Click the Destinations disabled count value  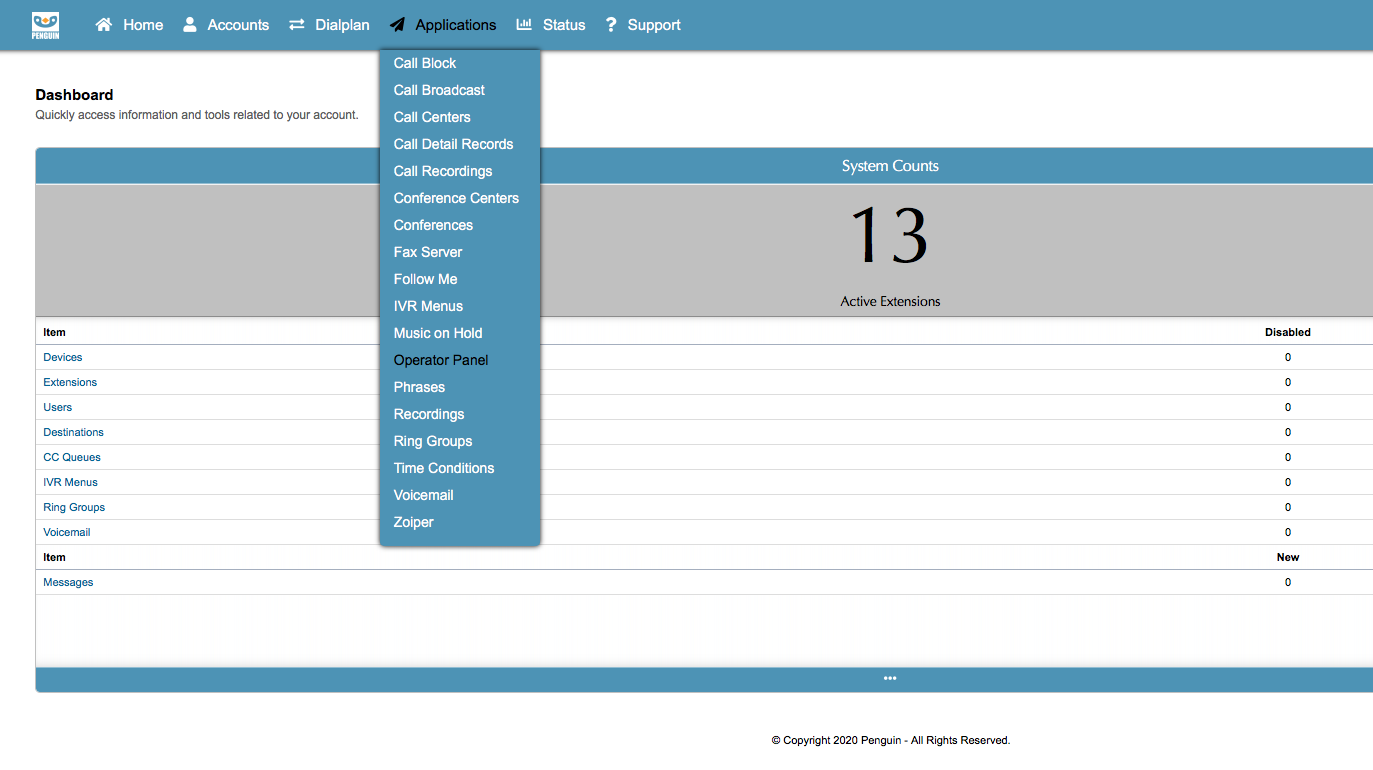pyautogui.click(x=1288, y=432)
